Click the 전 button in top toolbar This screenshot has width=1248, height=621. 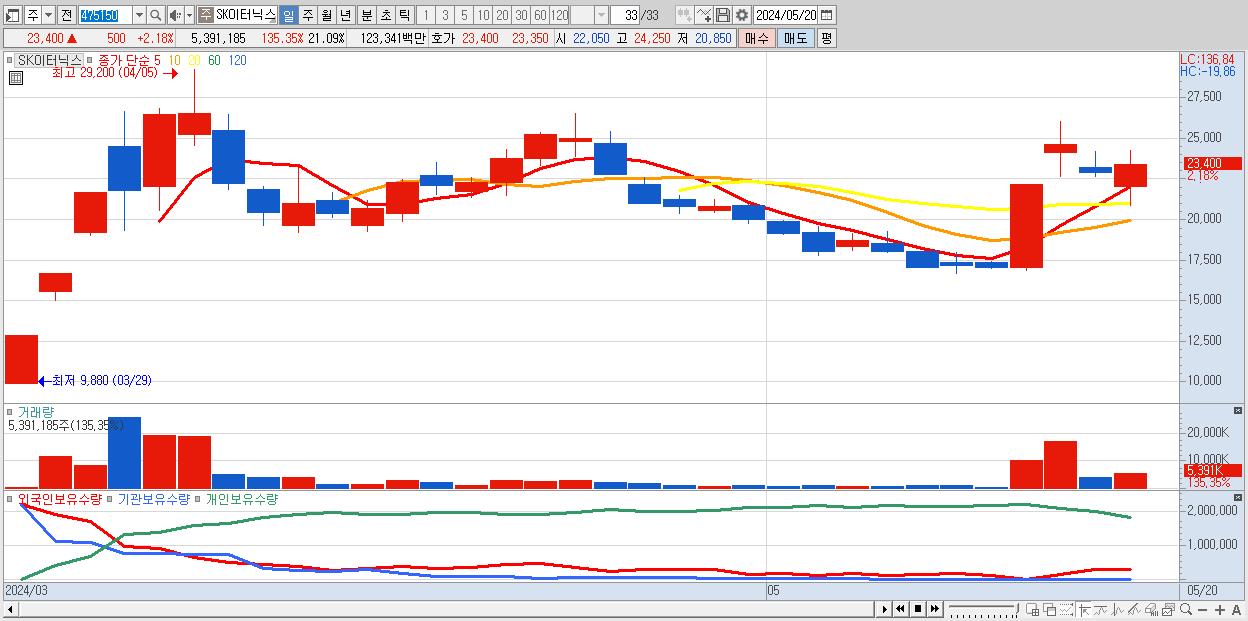tap(66, 15)
